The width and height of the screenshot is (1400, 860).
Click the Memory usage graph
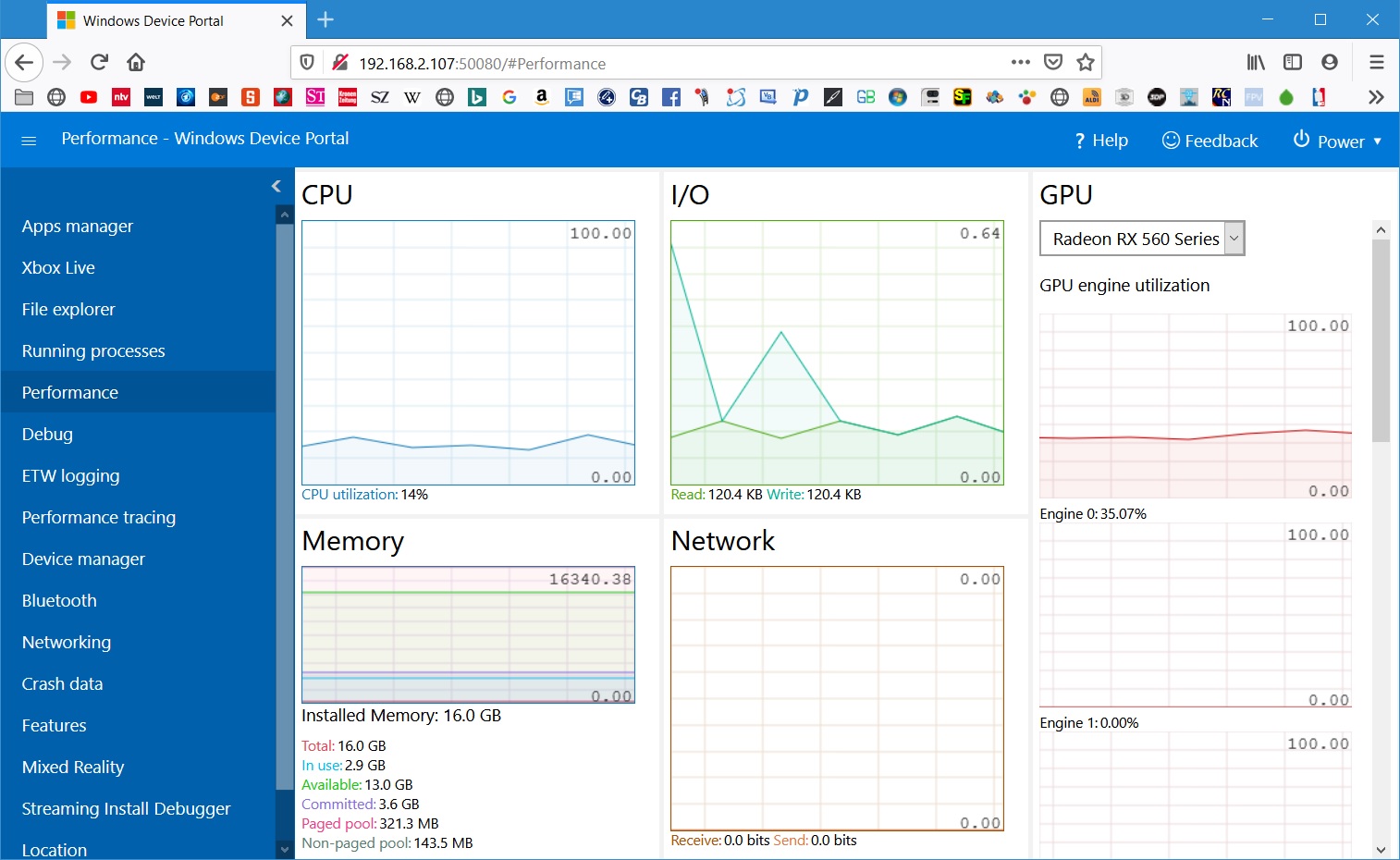(x=468, y=634)
